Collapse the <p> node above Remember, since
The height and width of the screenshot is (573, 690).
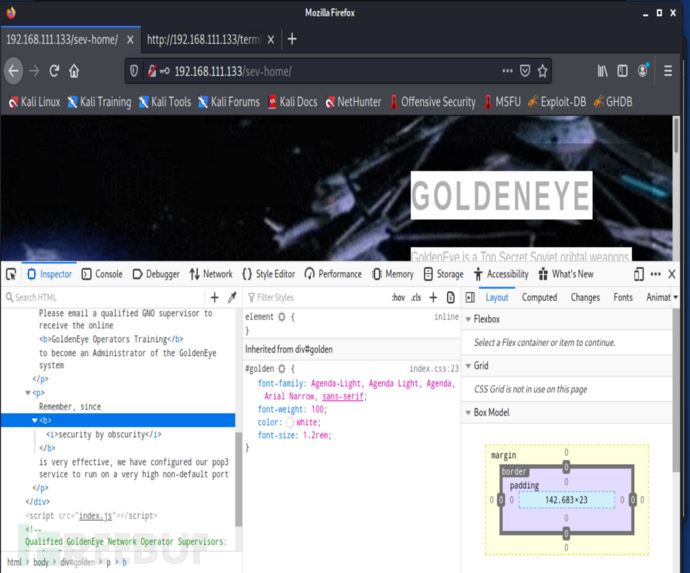(x=28, y=393)
